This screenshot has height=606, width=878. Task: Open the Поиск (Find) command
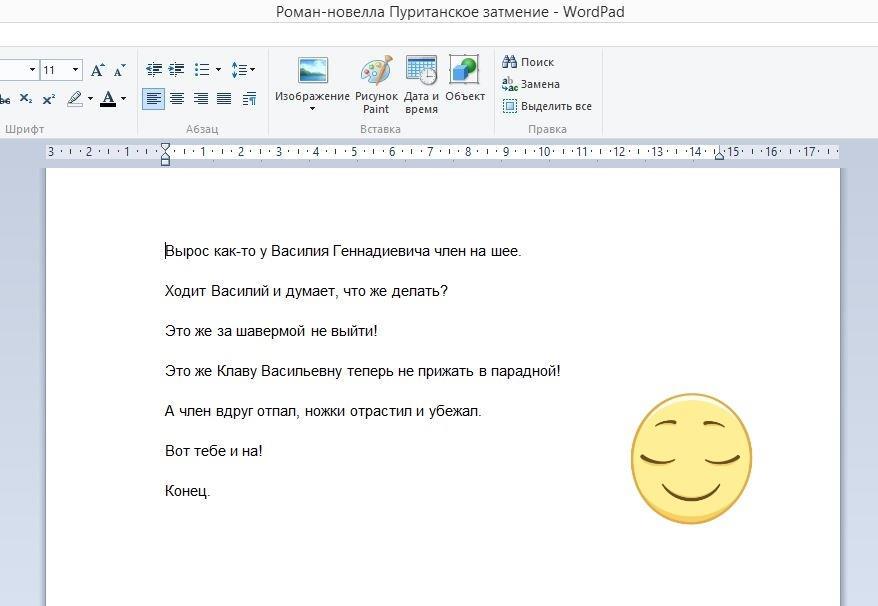point(528,62)
